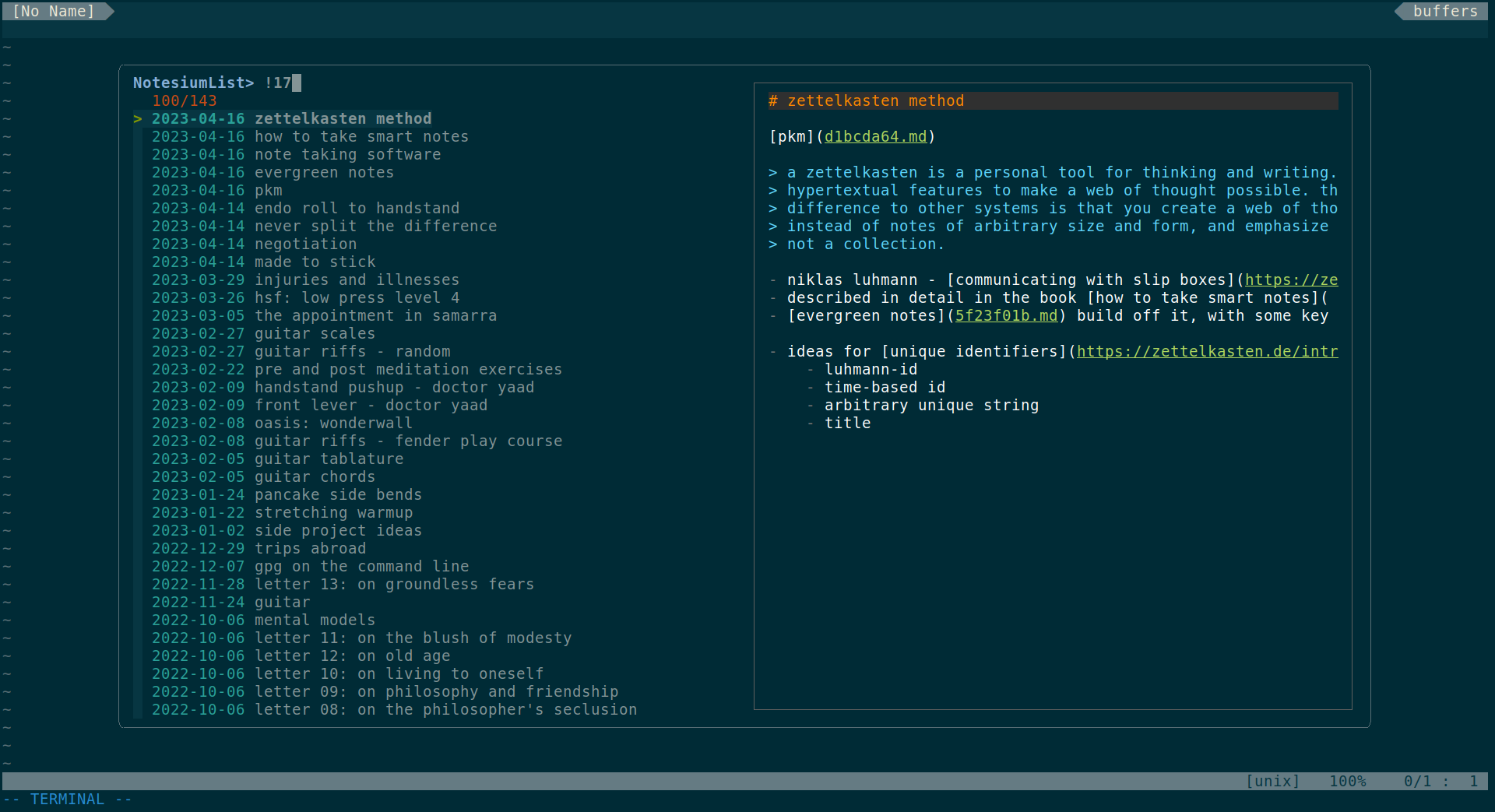This screenshot has height=812, width=1495.
Task: Click inside the !17 filter input field
Action: click(283, 82)
